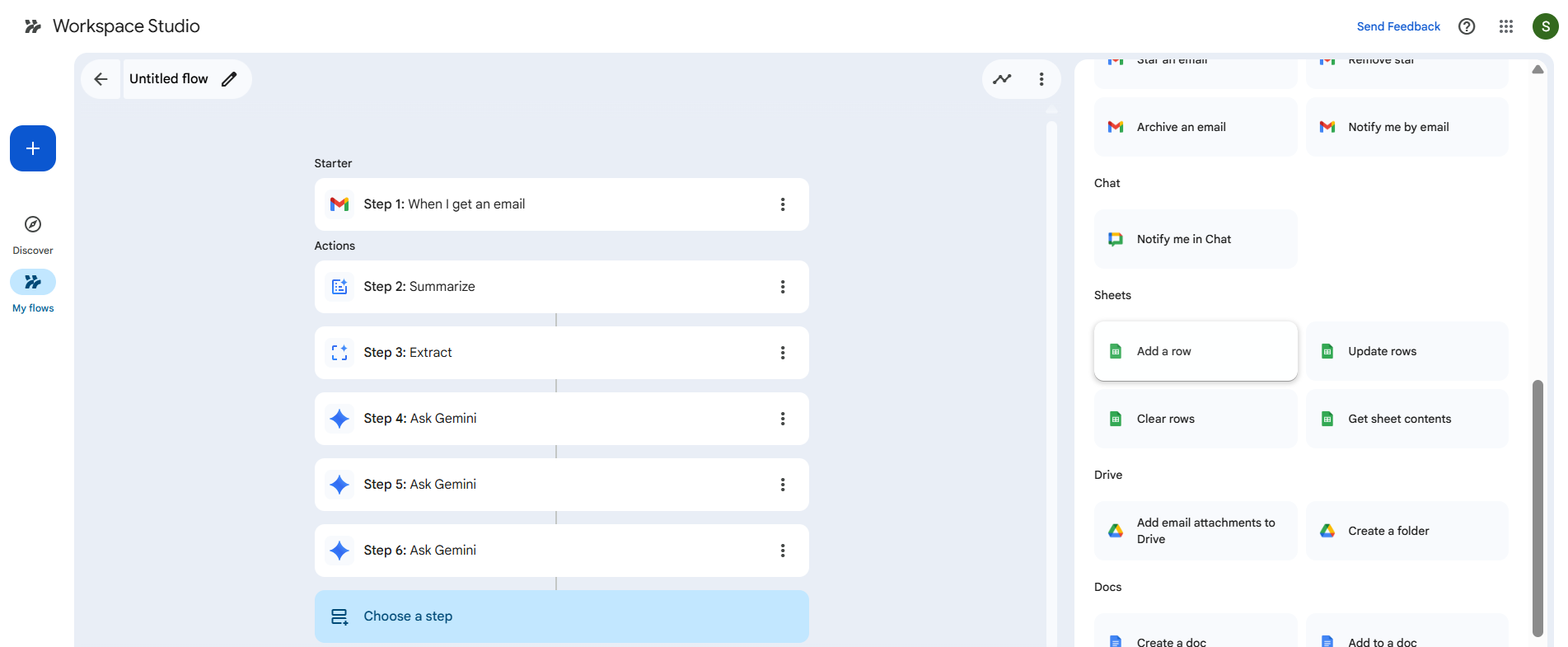This screenshot has width=1568, height=647.
Task: Click the Choose a step button
Action: pos(561,617)
